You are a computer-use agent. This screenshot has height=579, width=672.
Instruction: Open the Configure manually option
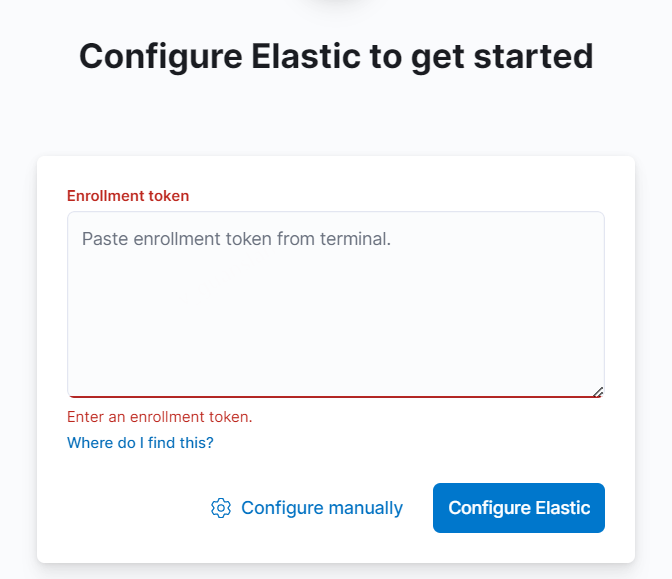pyautogui.click(x=306, y=508)
